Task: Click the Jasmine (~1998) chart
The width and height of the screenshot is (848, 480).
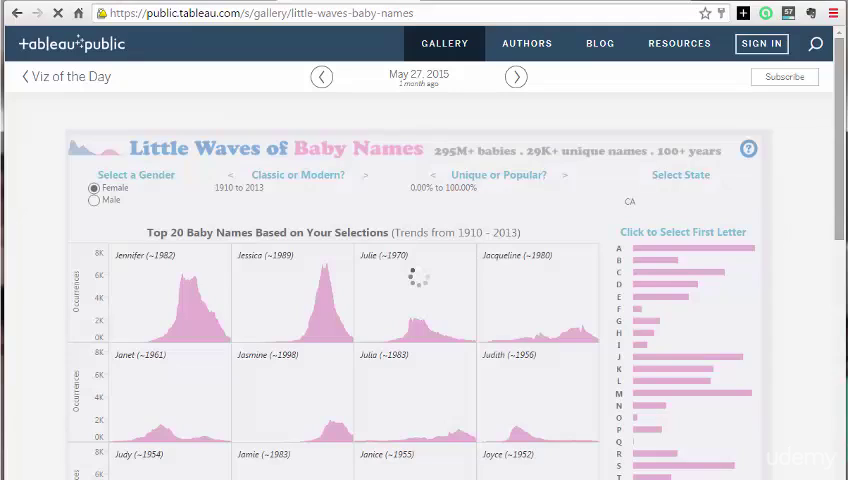Action: click(293, 393)
